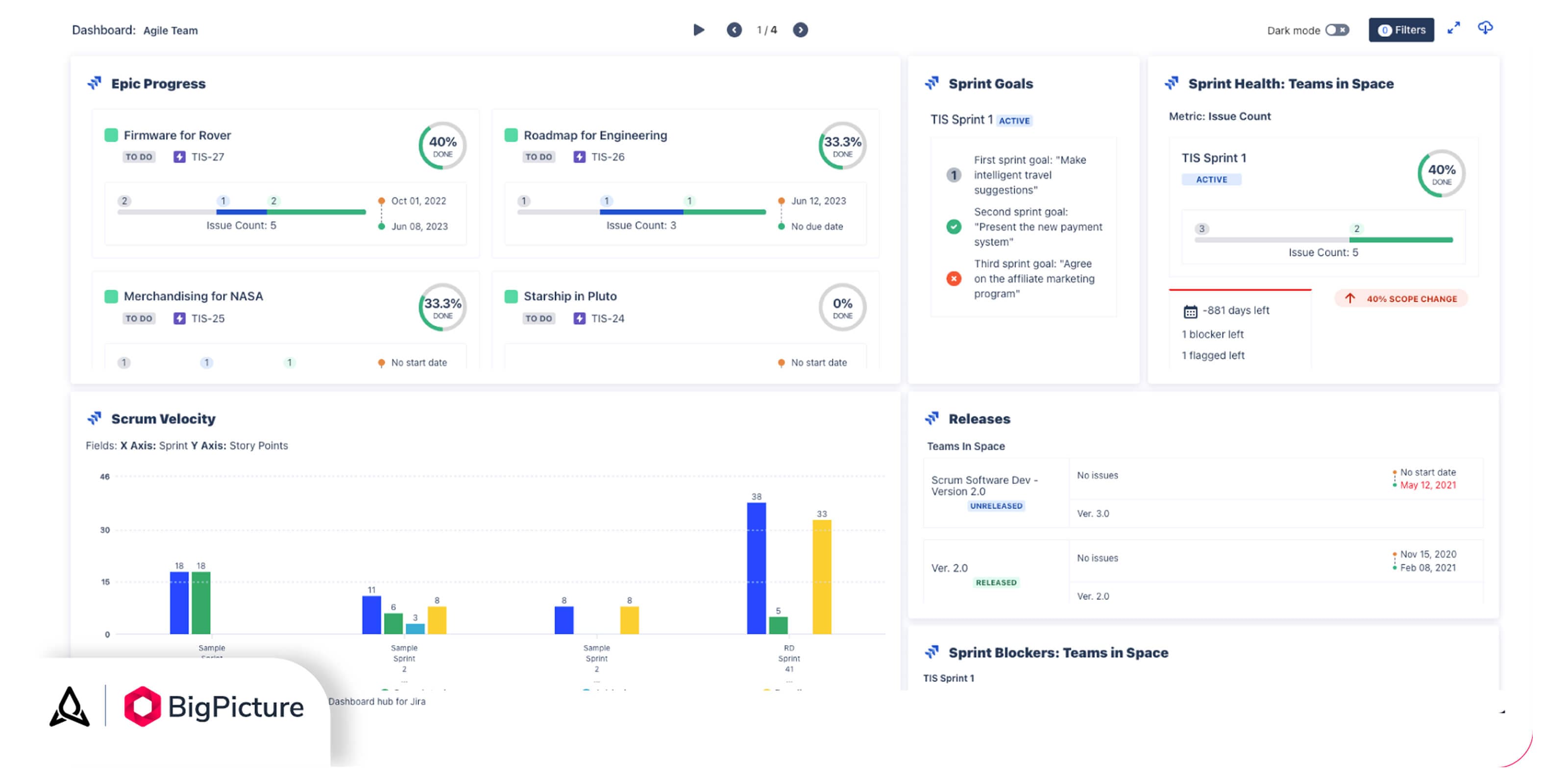Click Roadmap for Engineering progress bar
Screen dimensions: 1568x779
641,212
